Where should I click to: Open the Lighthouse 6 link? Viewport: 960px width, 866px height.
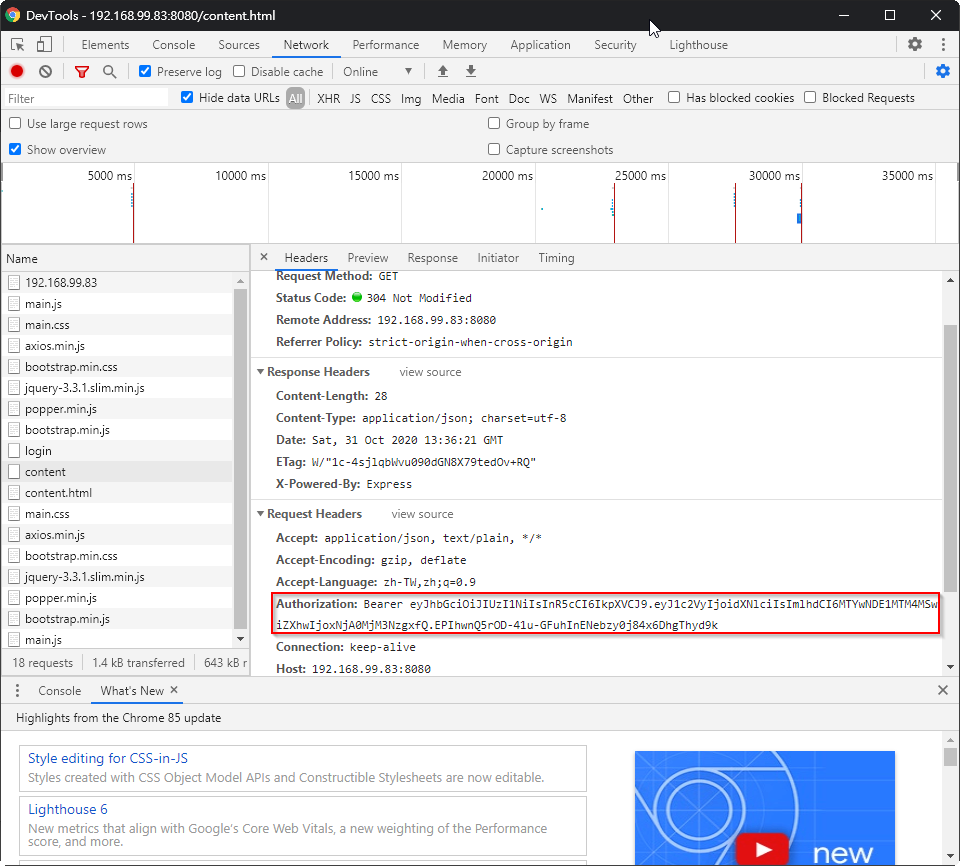coord(68,810)
